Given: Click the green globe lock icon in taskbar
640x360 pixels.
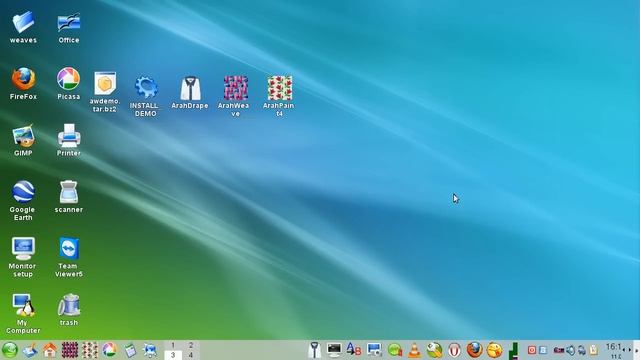Looking at the screenshot, I should [x=395, y=350].
